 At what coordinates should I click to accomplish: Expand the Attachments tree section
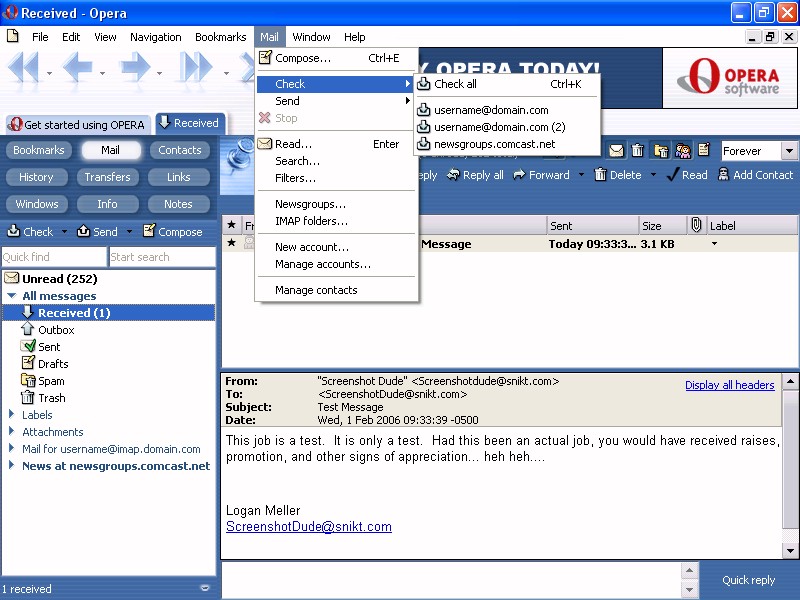pyautogui.click(x=11, y=431)
